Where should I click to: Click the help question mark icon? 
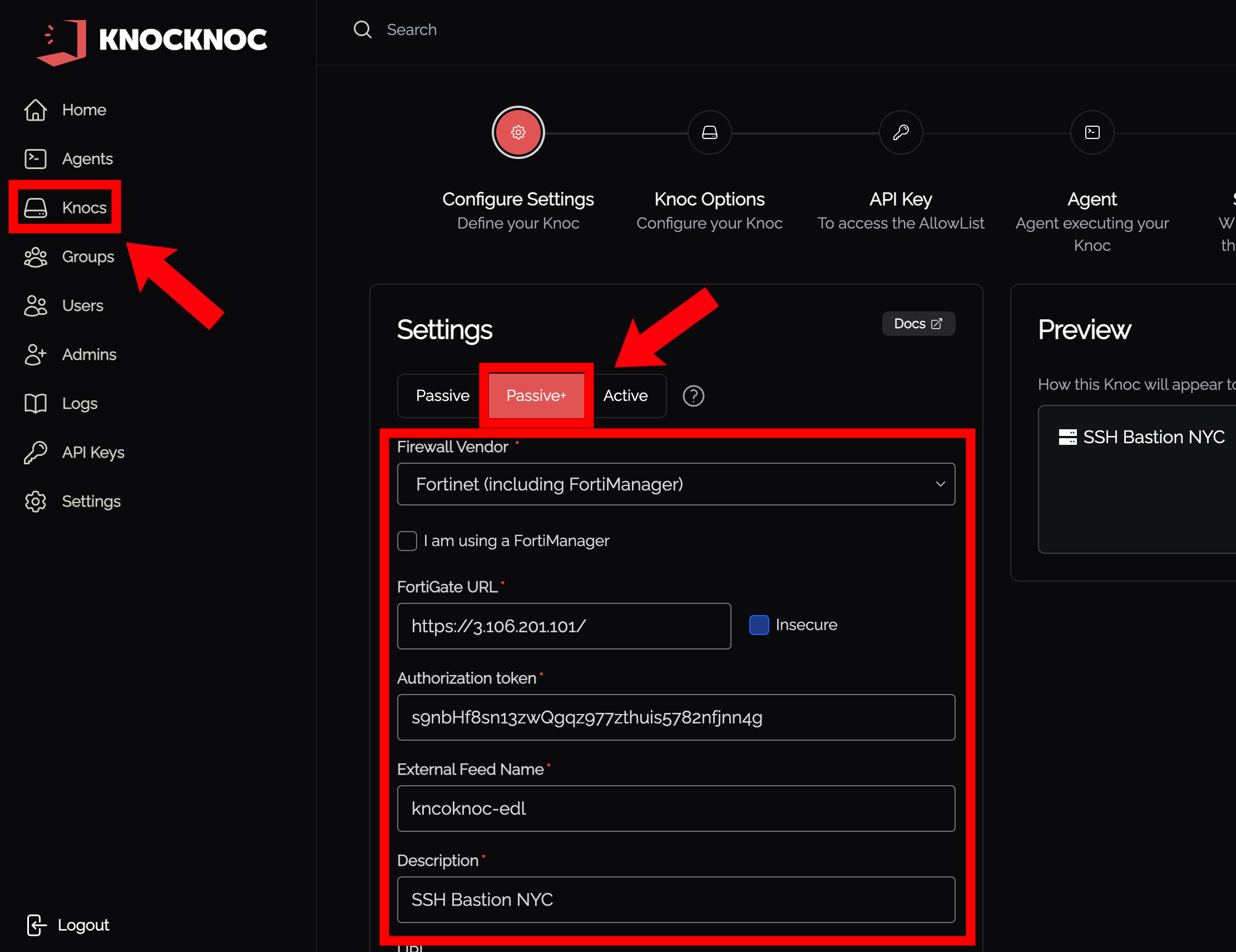[693, 396]
